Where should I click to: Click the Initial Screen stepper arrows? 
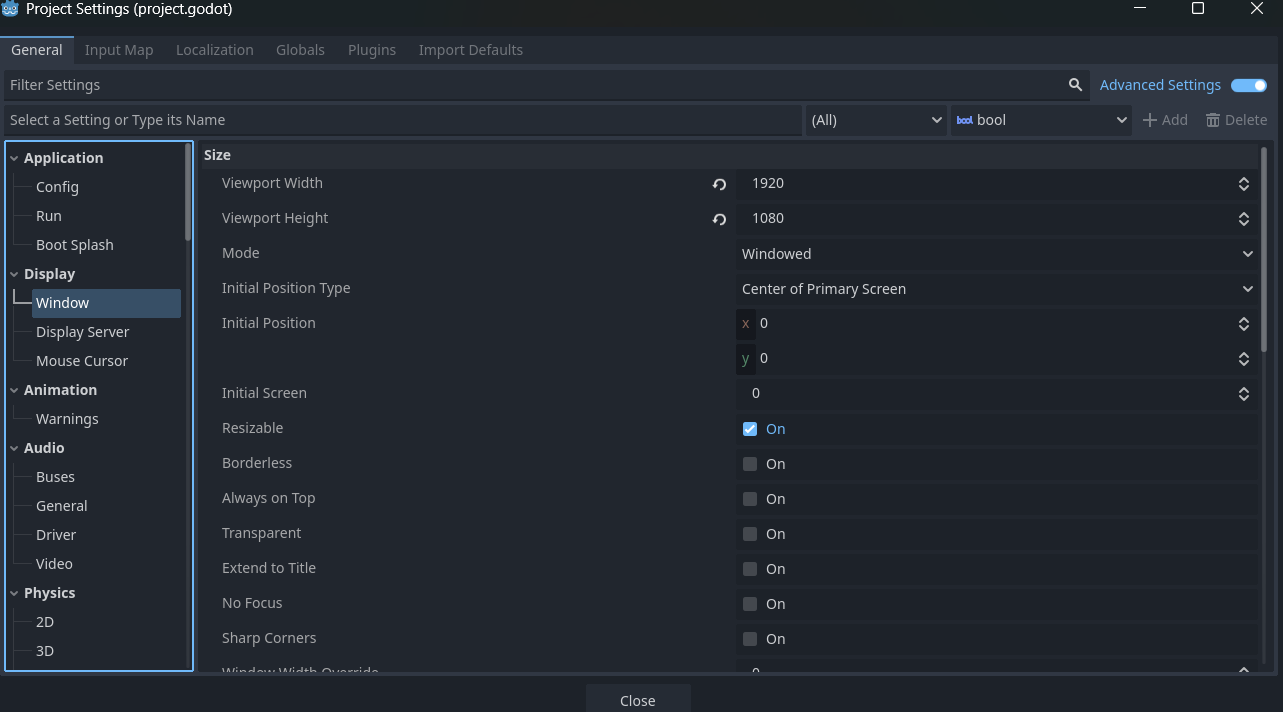point(1243,394)
